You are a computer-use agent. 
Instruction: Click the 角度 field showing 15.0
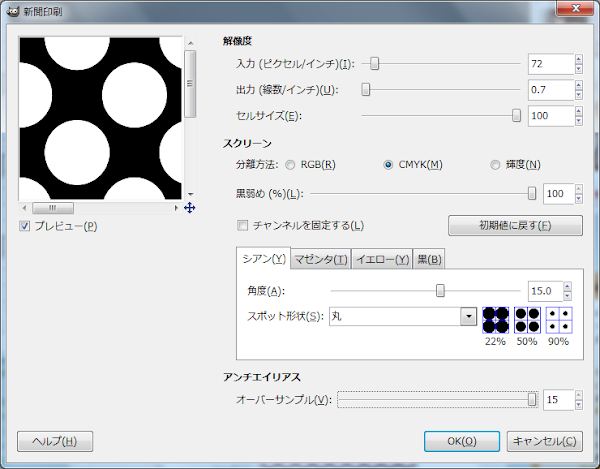tap(546, 291)
